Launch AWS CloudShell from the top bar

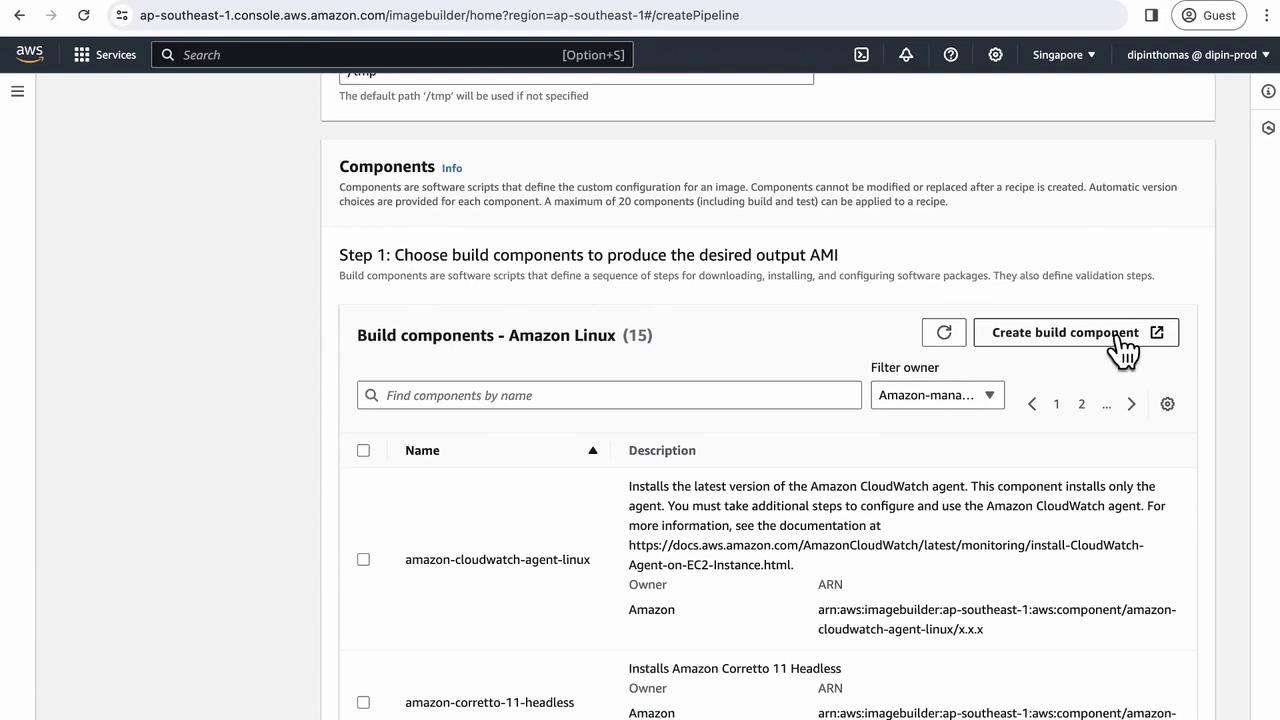point(861,55)
